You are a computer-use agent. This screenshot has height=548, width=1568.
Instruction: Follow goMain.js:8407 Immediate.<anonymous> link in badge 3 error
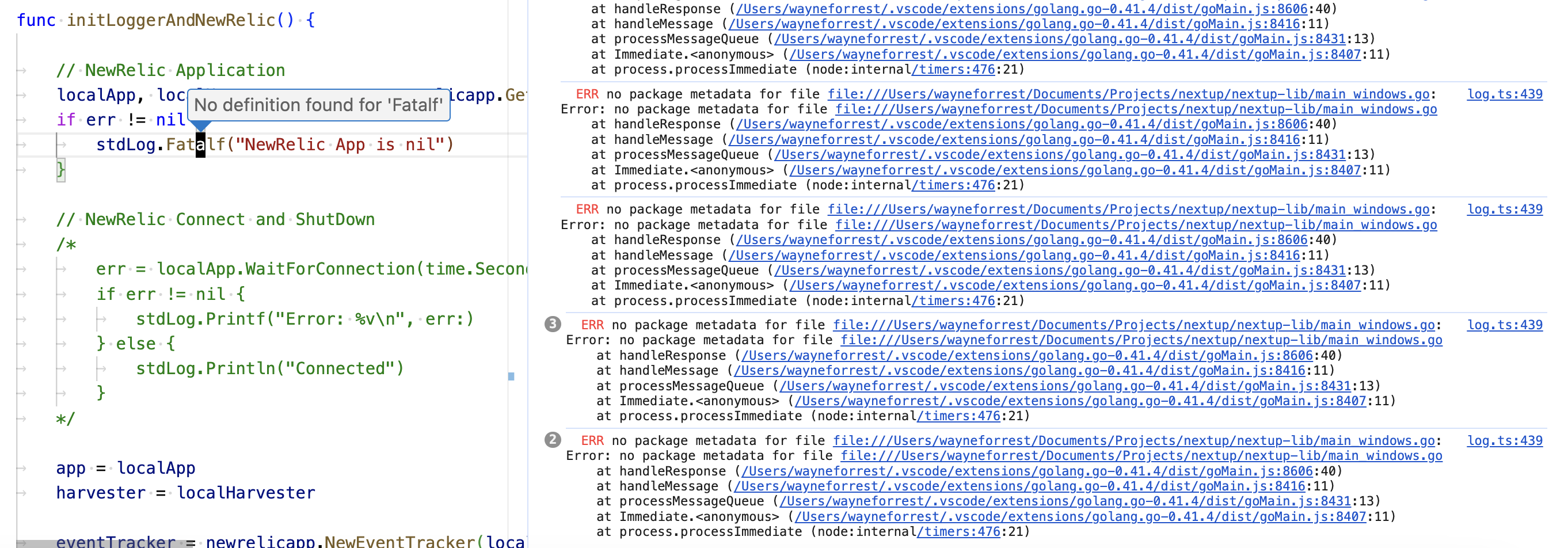pyautogui.click(x=1080, y=401)
